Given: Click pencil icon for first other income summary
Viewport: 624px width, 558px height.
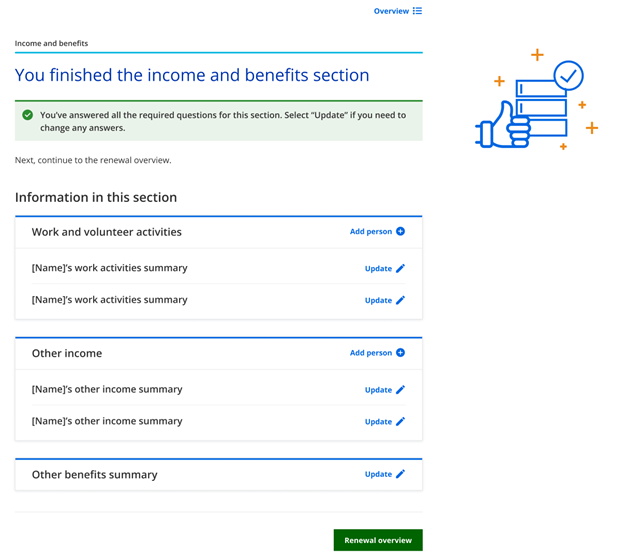Looking at the screenshot, I should 401,390.
